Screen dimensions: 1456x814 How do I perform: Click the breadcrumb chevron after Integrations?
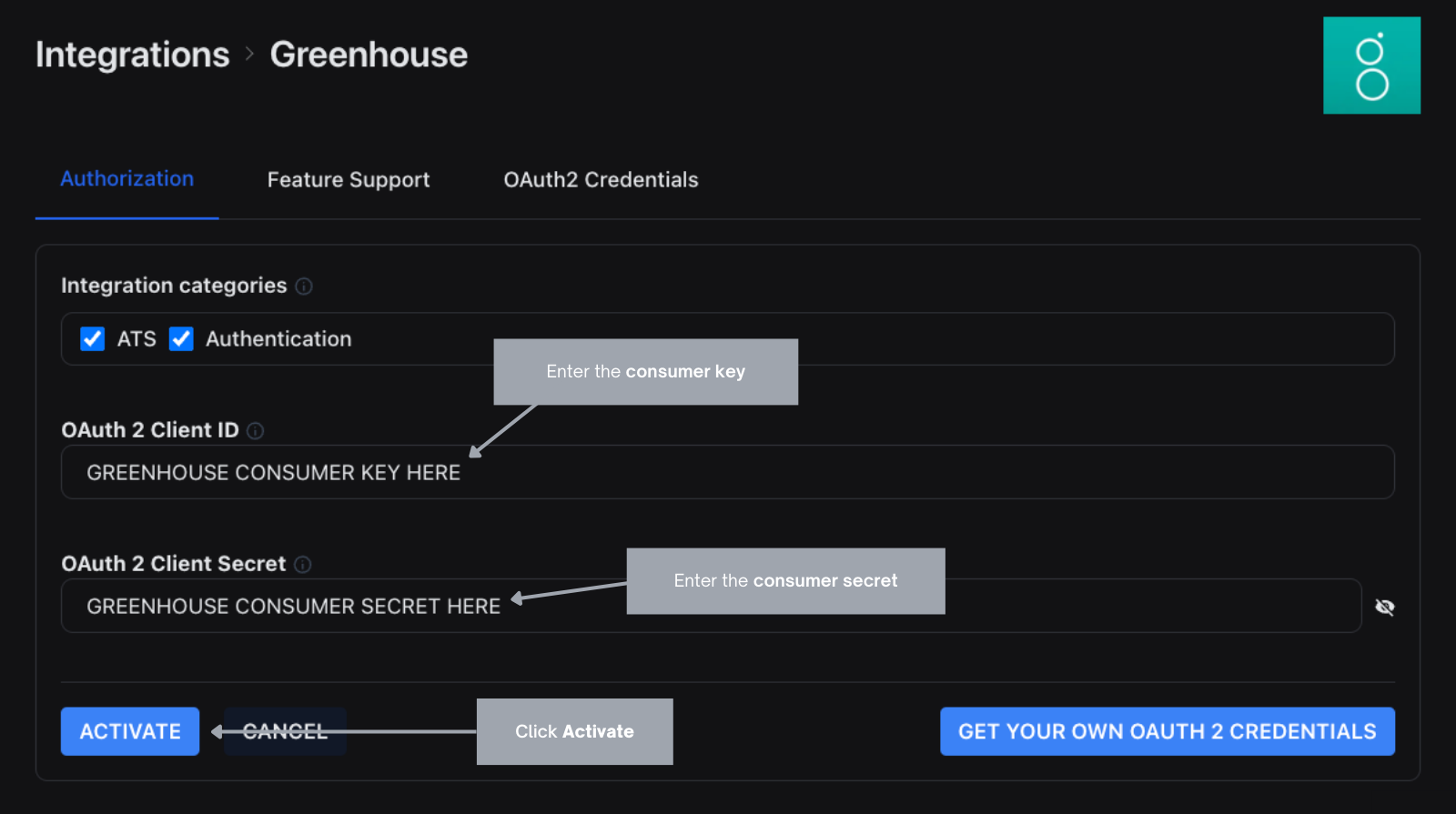pyautogui.click(x=249, y=55)
